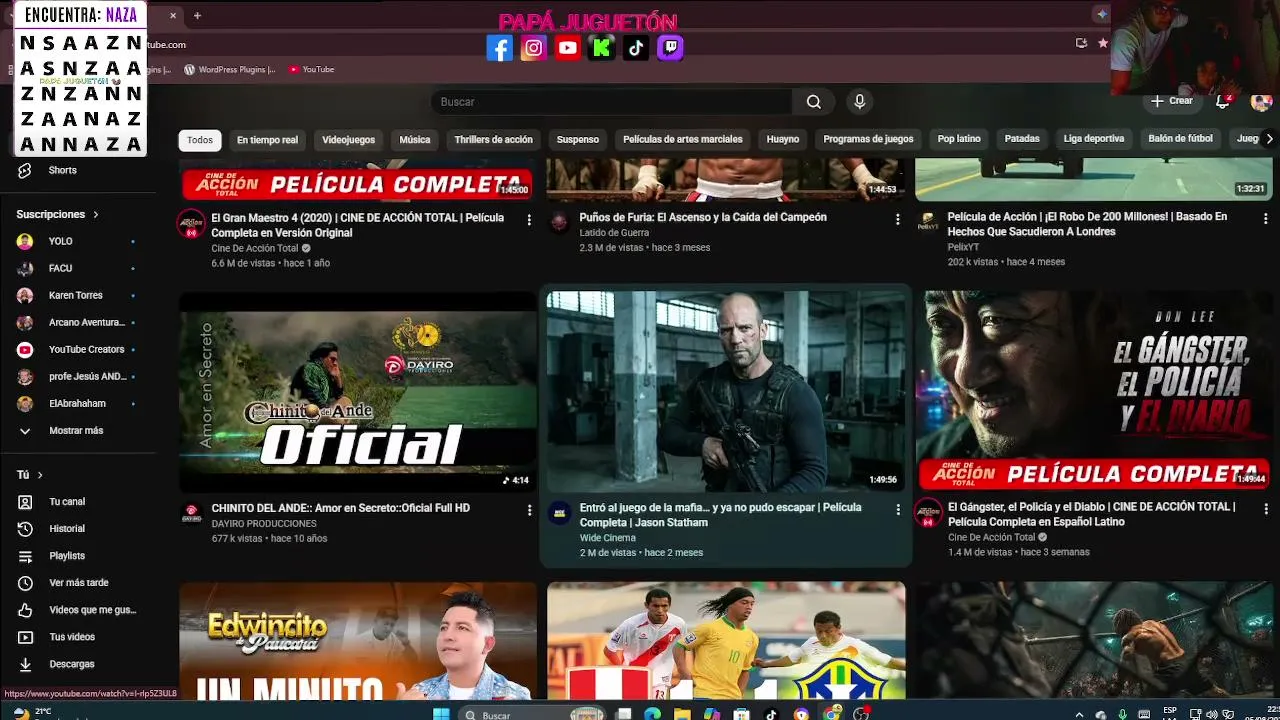The width and height of the screenshot is (1280, 720).
Task: Click the magnifier search button
Action: 813,102
